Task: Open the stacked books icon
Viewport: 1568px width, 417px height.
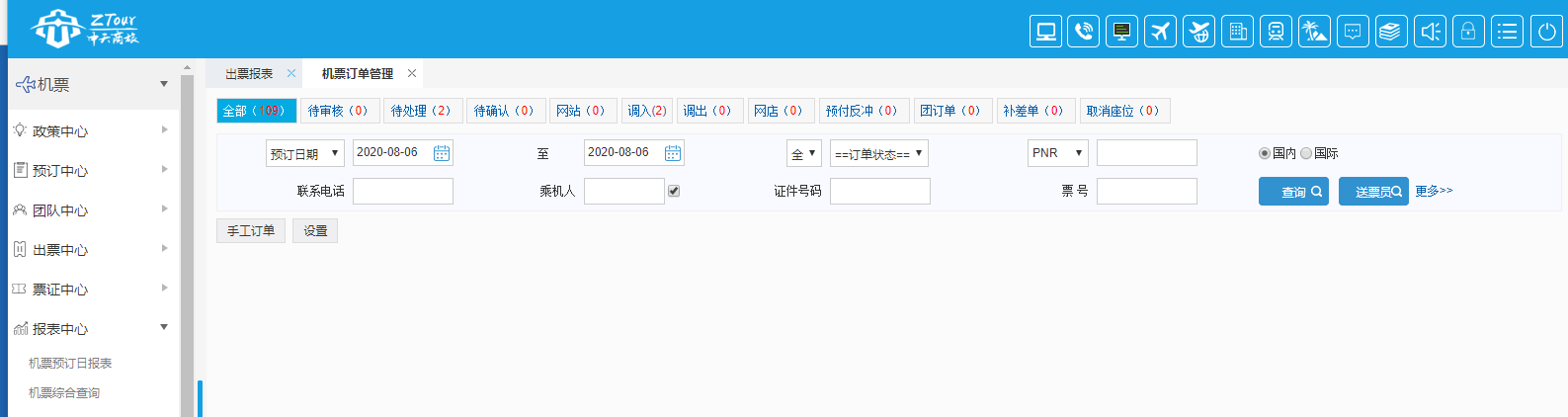Action: (1391, 32)
